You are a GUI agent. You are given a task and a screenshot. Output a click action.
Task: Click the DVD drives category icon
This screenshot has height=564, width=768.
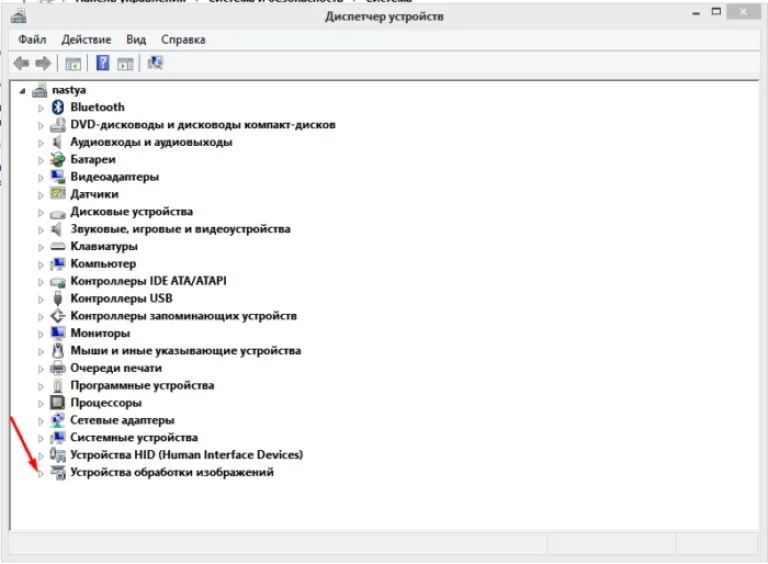coord(58,125)
